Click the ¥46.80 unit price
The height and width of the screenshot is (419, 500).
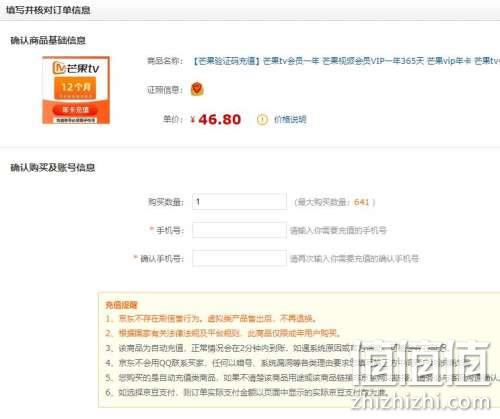tap(216, 119)
